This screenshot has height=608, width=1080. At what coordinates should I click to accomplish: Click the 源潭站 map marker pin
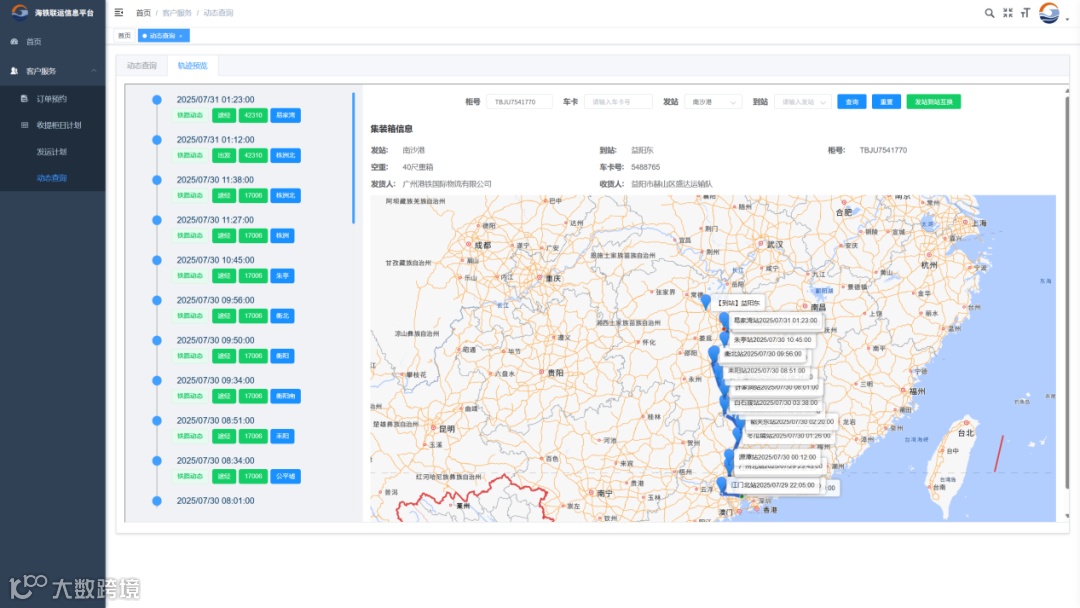(x=729, y=456)
